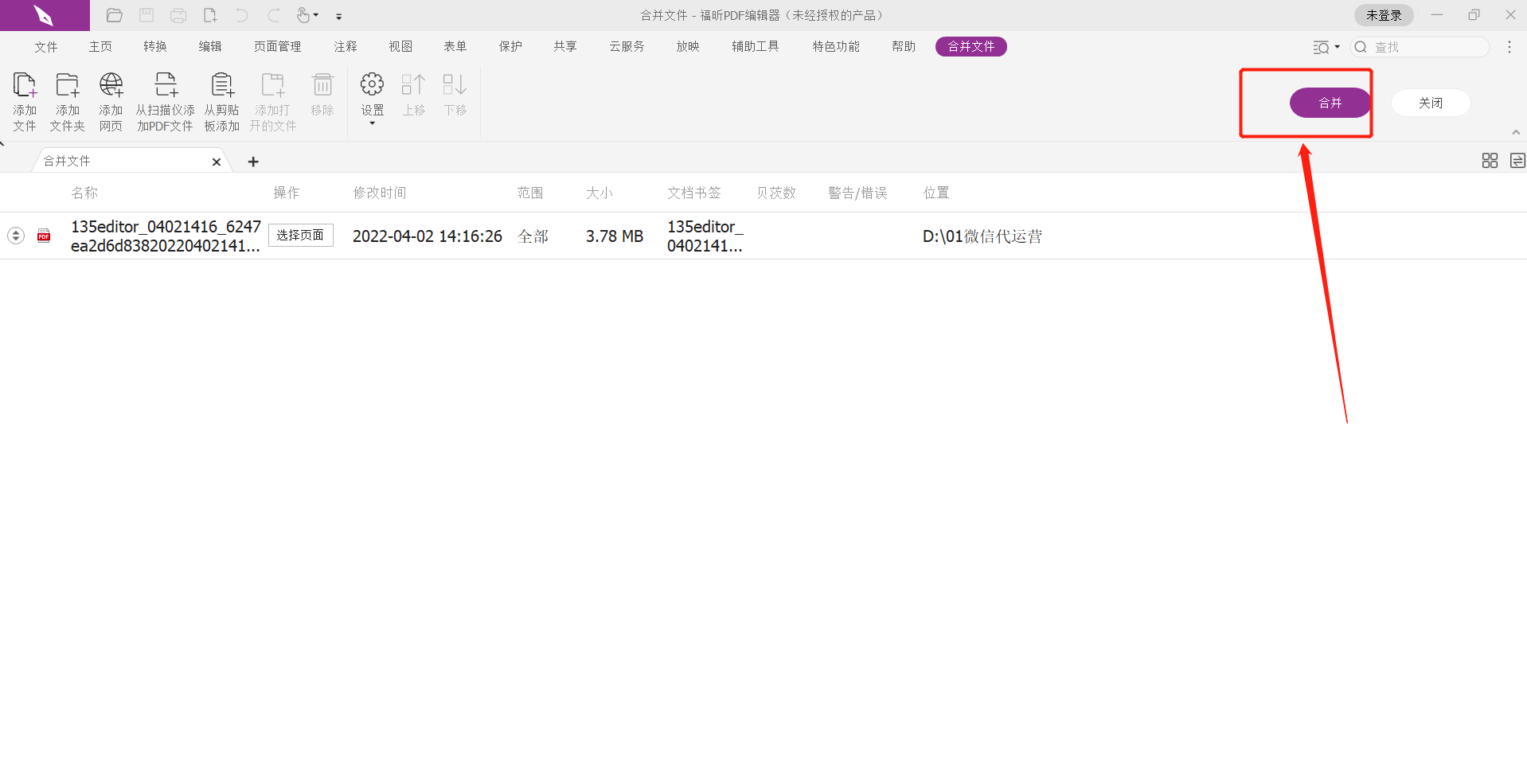Switch to detailed list view

1517,160
